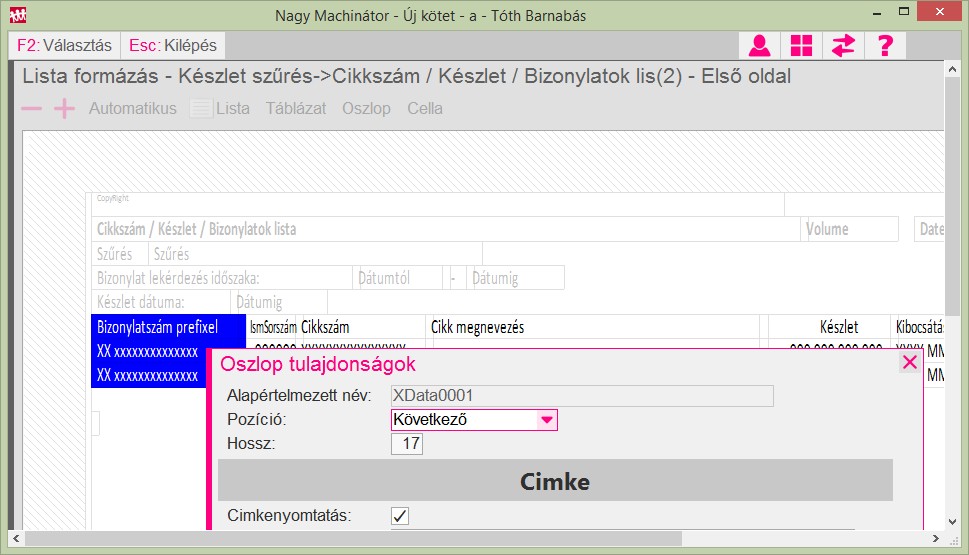Screen dimensions: 969x555
Task: Click the Dátumig cell after the dash
Action: pyautogui.click(x=517, y=278)
